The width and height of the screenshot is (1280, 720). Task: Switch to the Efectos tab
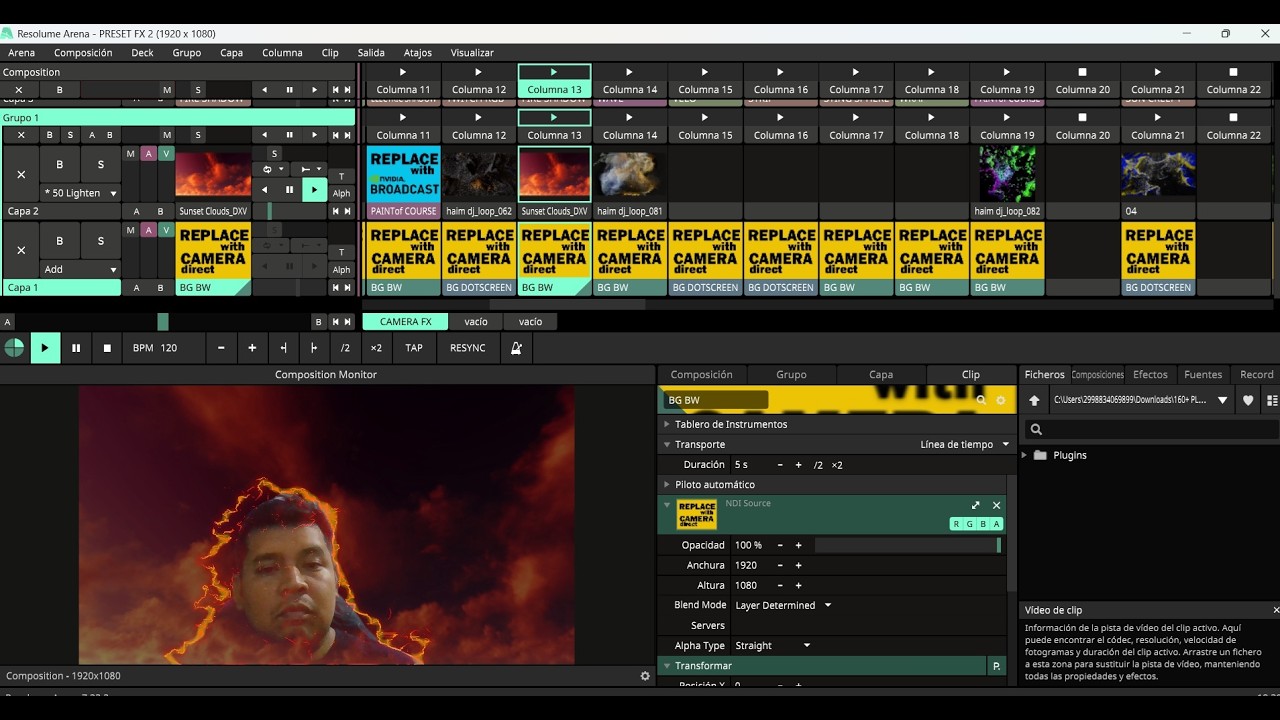pyautogui.click(x=1150, y=375)
